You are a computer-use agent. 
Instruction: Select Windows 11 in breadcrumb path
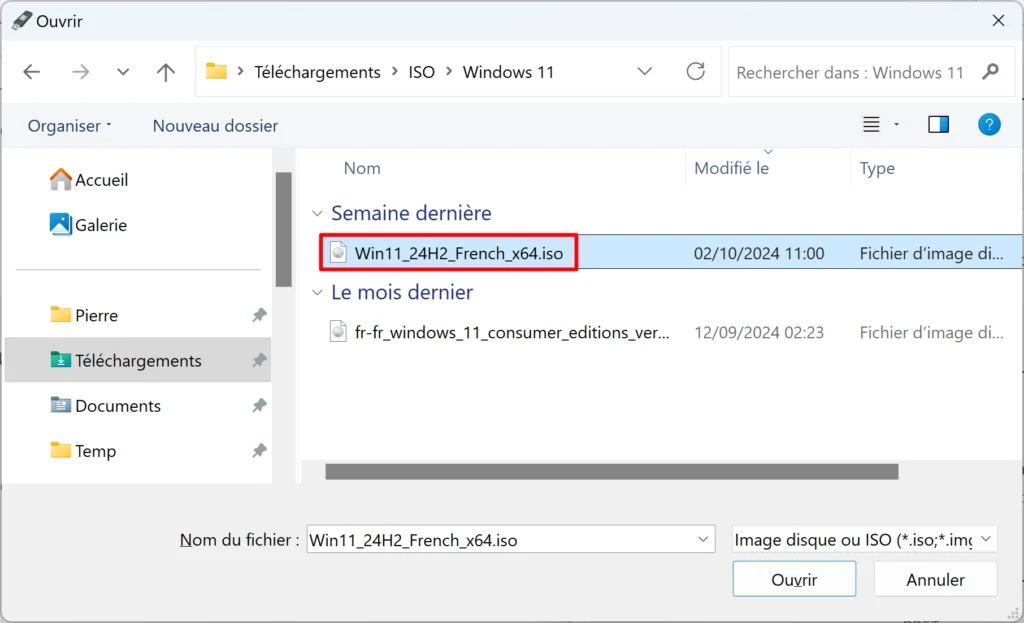click(x=508, y=72)
